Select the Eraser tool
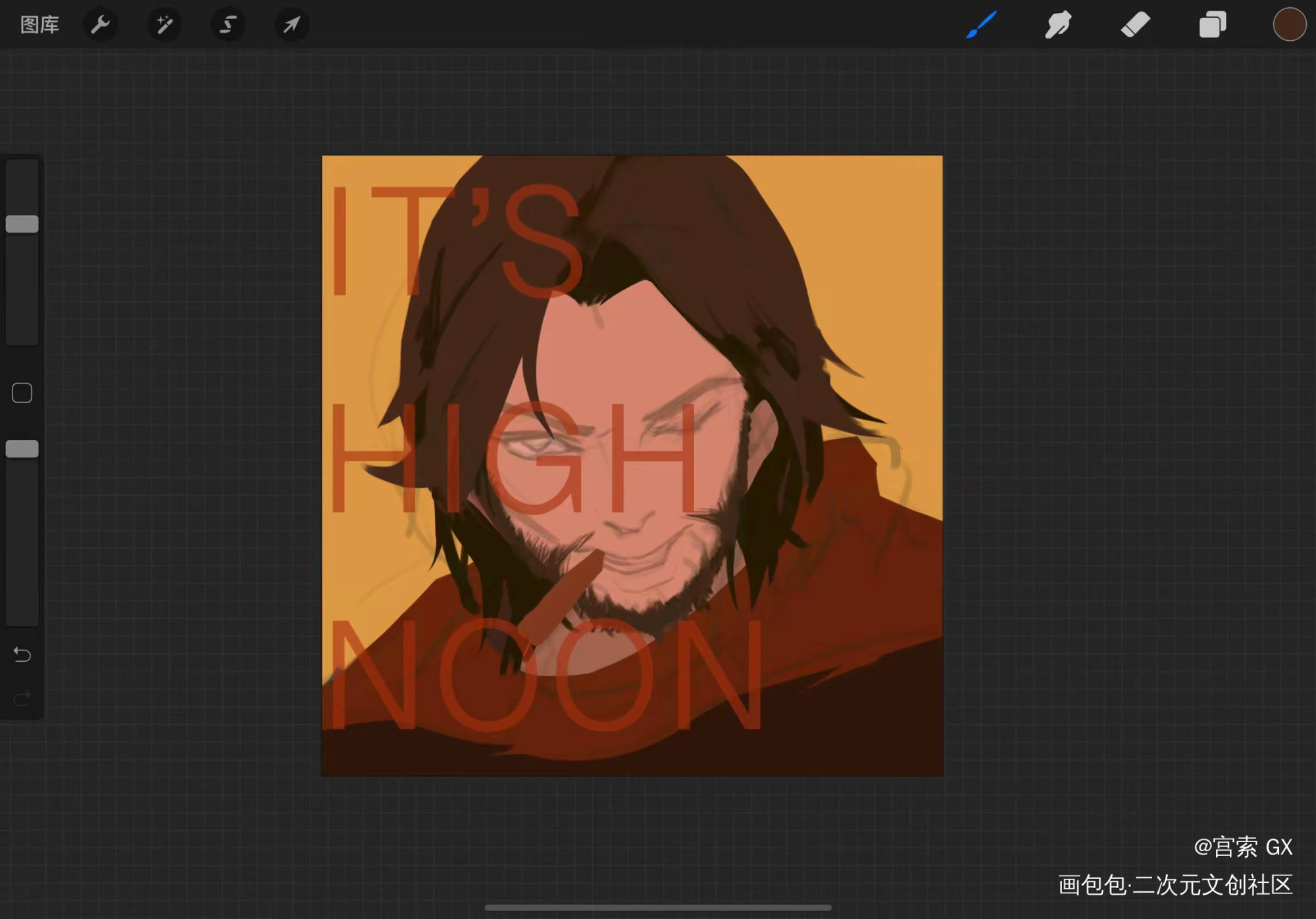1316x919 pixels. pyautogui.click(x=1135, y=25)
